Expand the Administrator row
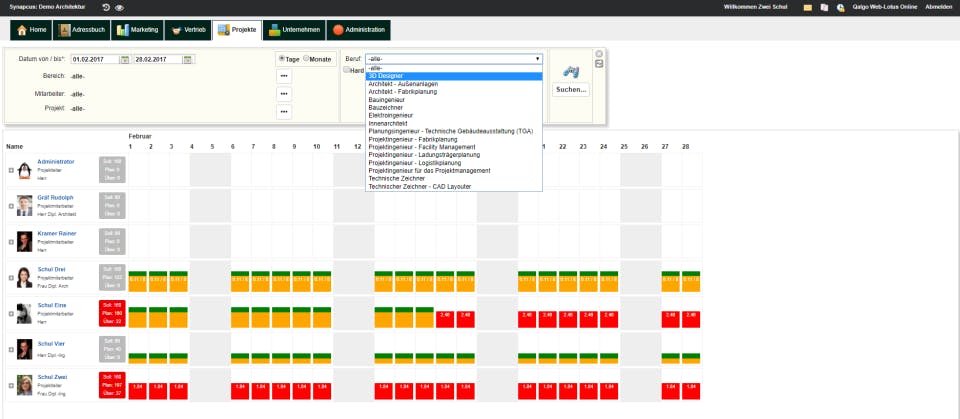The image size is (960, 419). click(x=11, y=171)
